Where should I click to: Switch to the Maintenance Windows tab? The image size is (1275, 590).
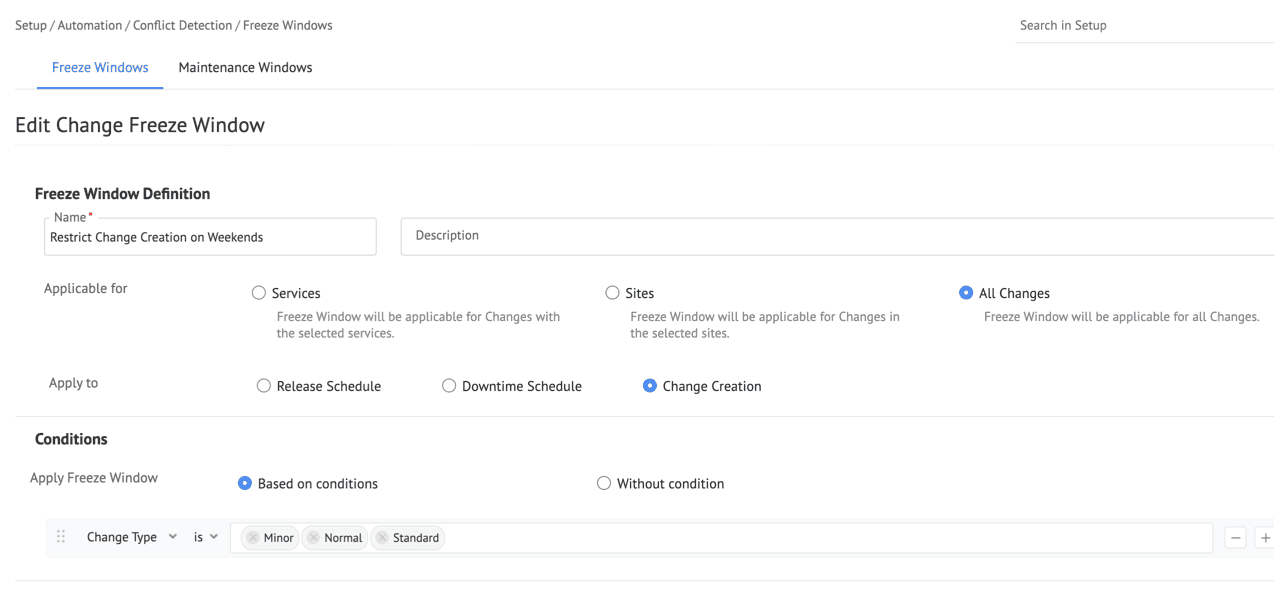245,68
